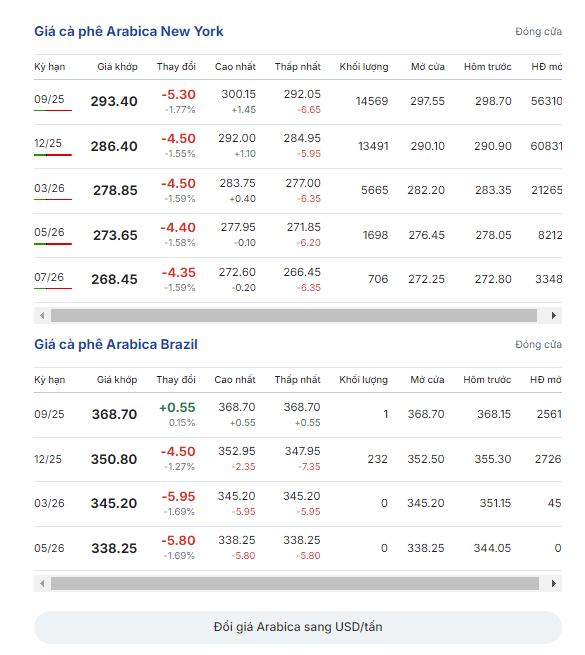Click Brazil 12/25 matched price 350.80
The image size is (585, 655).
coord(114,459)
